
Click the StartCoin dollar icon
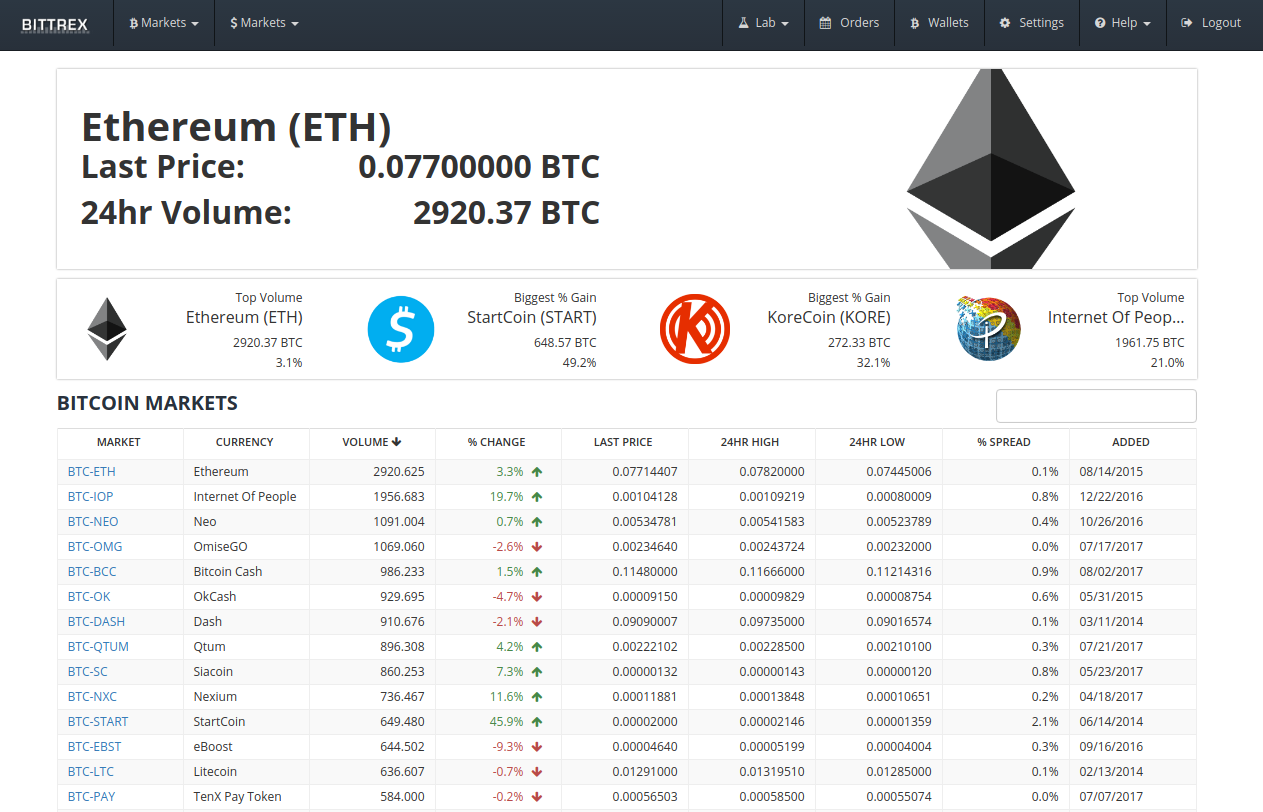401,329
